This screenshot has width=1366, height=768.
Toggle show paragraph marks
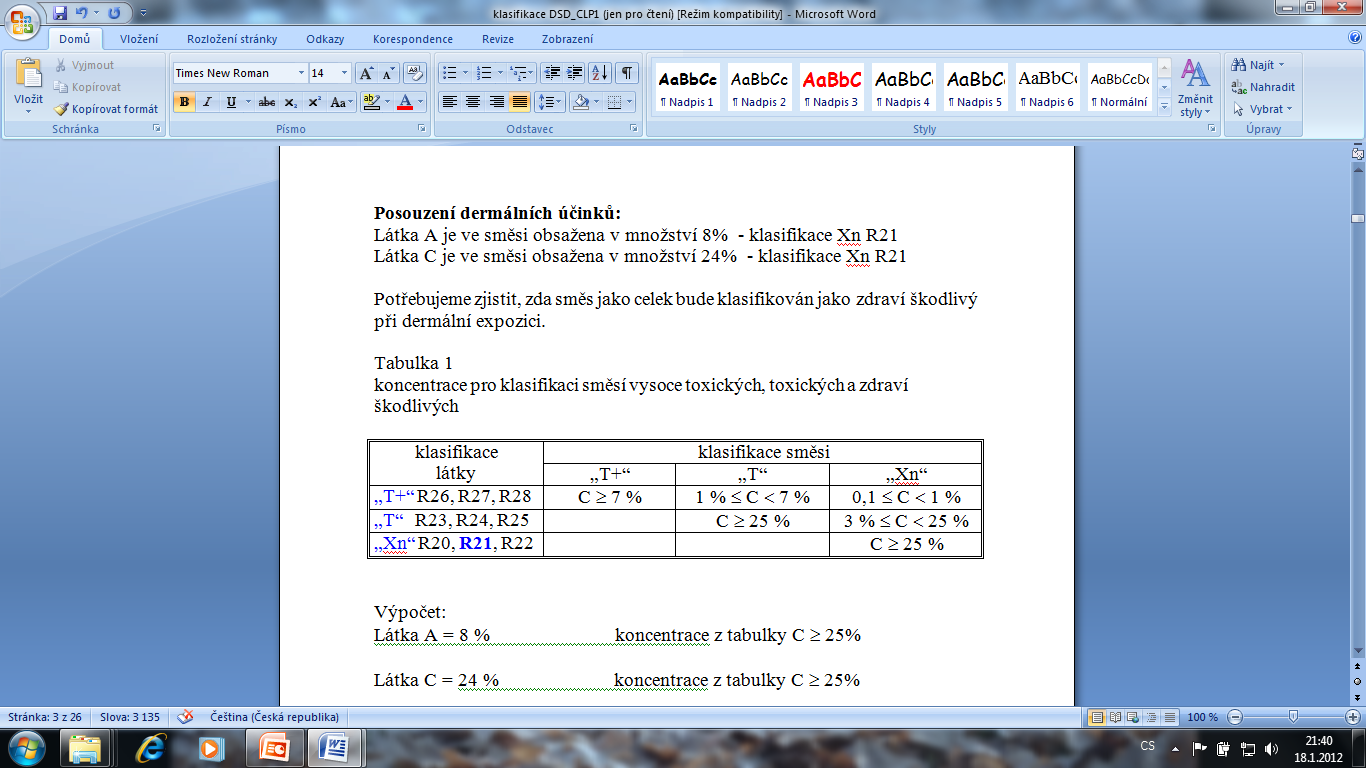pyautogui.click(x=627, y=73)
